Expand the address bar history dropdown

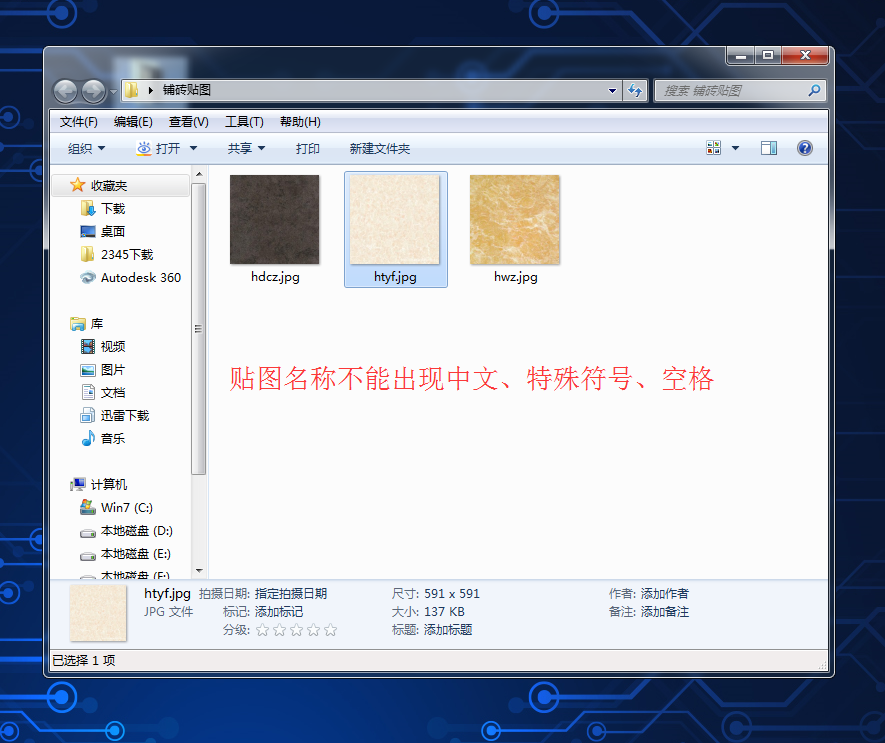[612, 90]
